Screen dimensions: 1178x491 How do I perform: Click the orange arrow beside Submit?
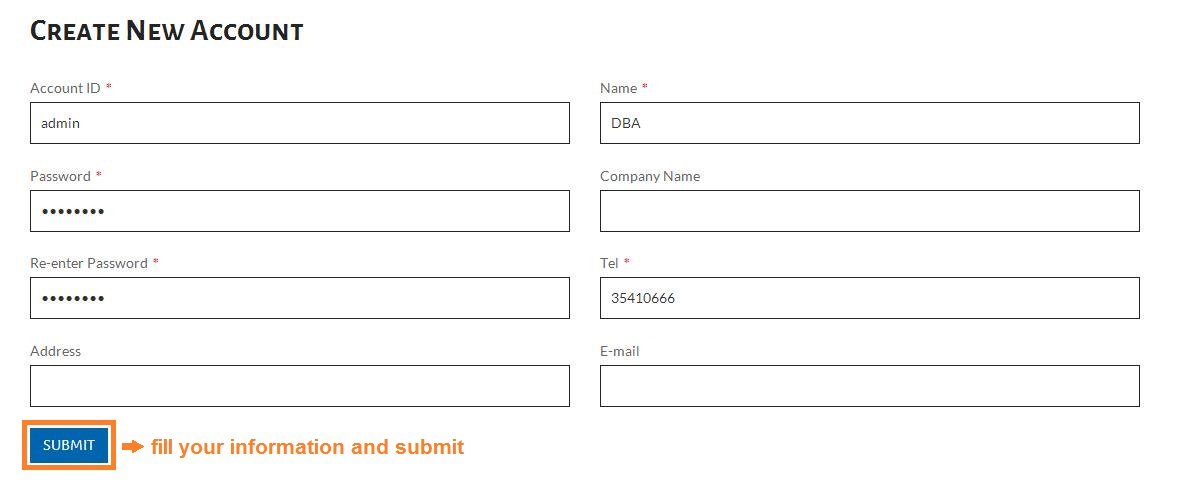(x=132, y=447)
